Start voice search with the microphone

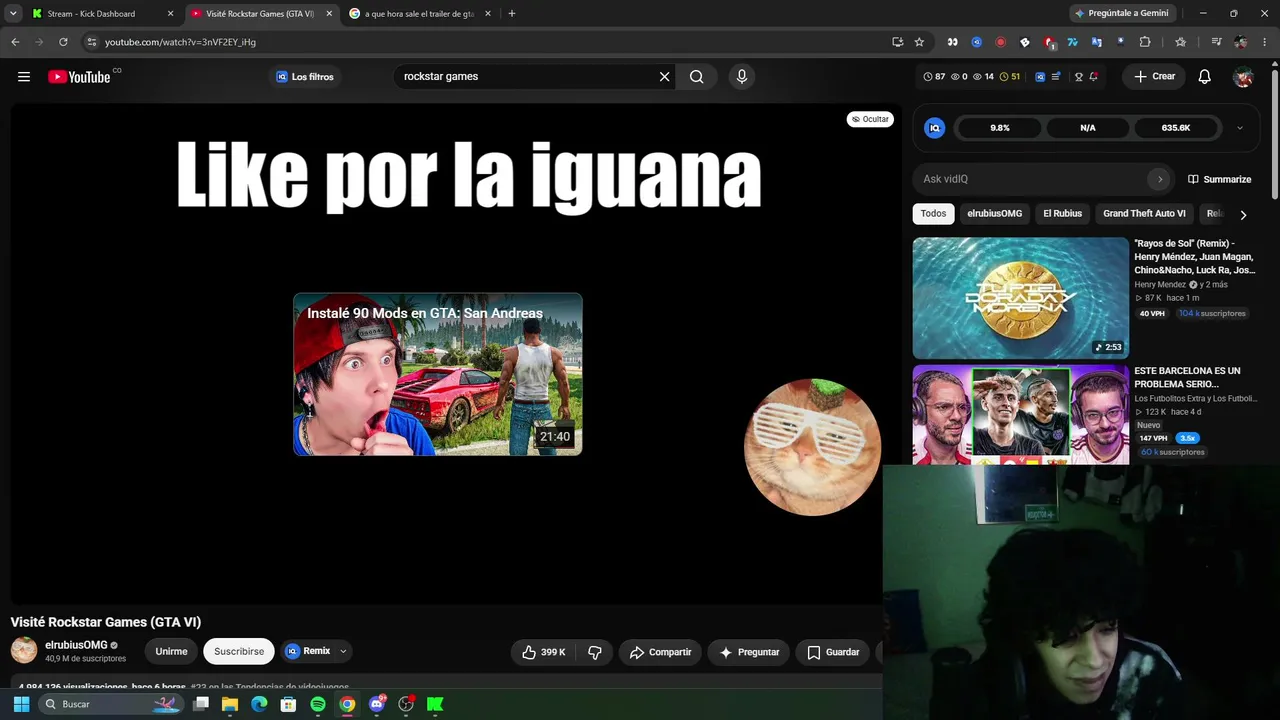pos(741,77)
